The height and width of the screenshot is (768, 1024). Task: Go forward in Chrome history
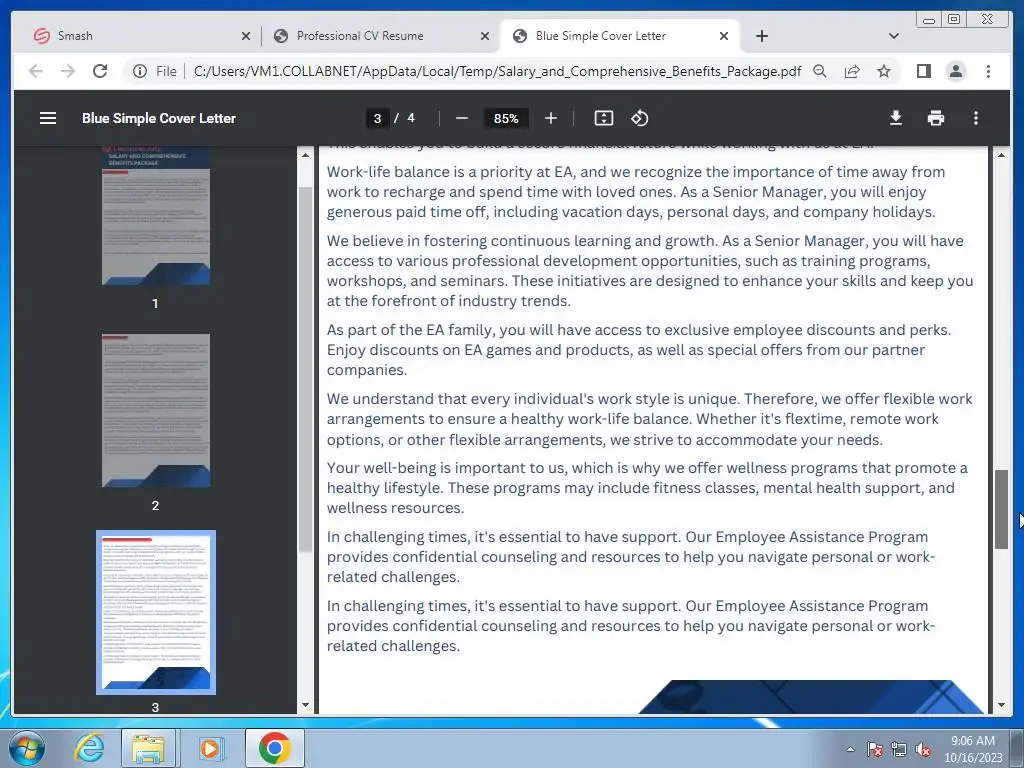click(68, 71)
